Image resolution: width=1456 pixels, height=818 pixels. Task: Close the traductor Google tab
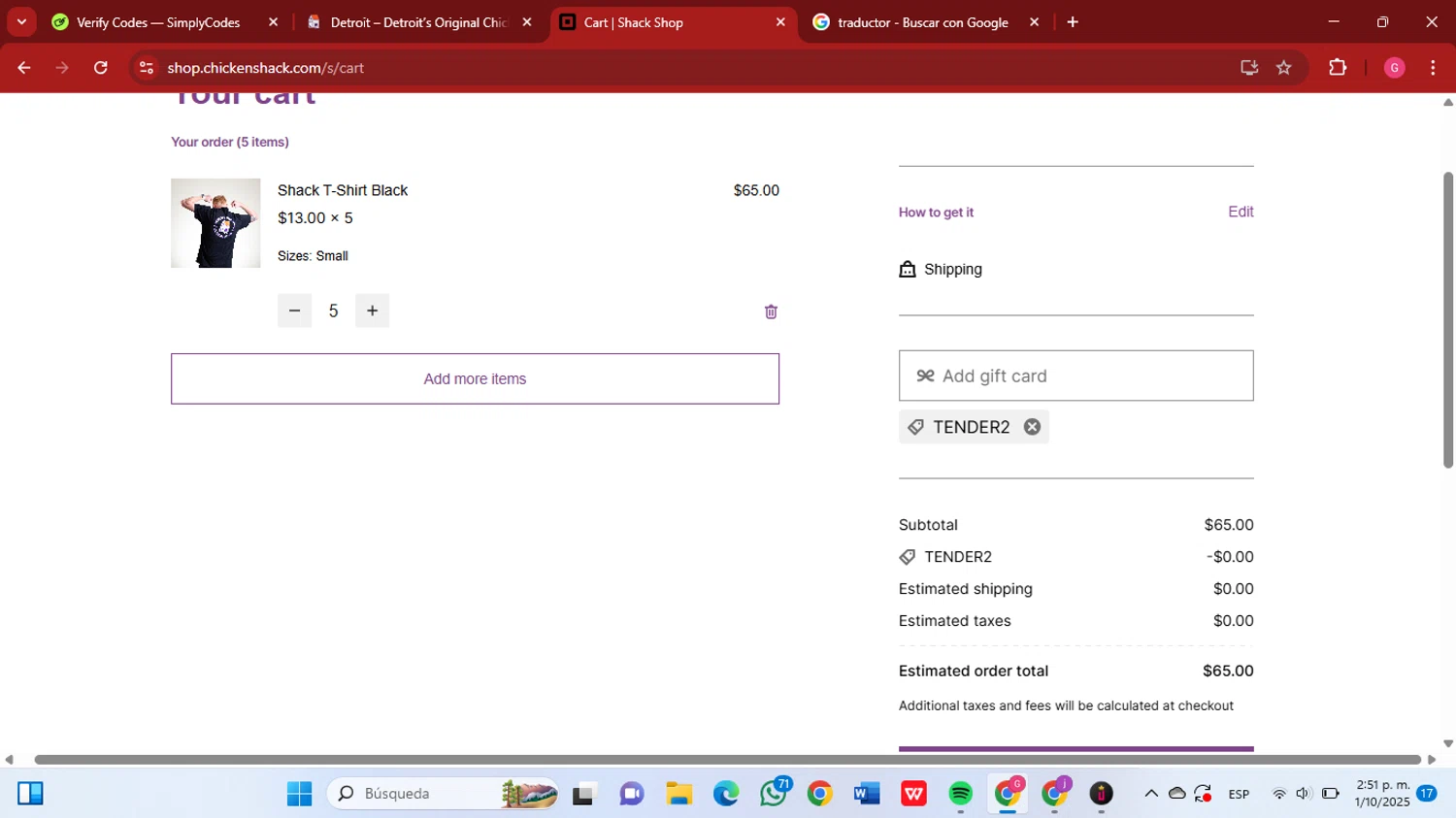click(x=1034, y=22)
